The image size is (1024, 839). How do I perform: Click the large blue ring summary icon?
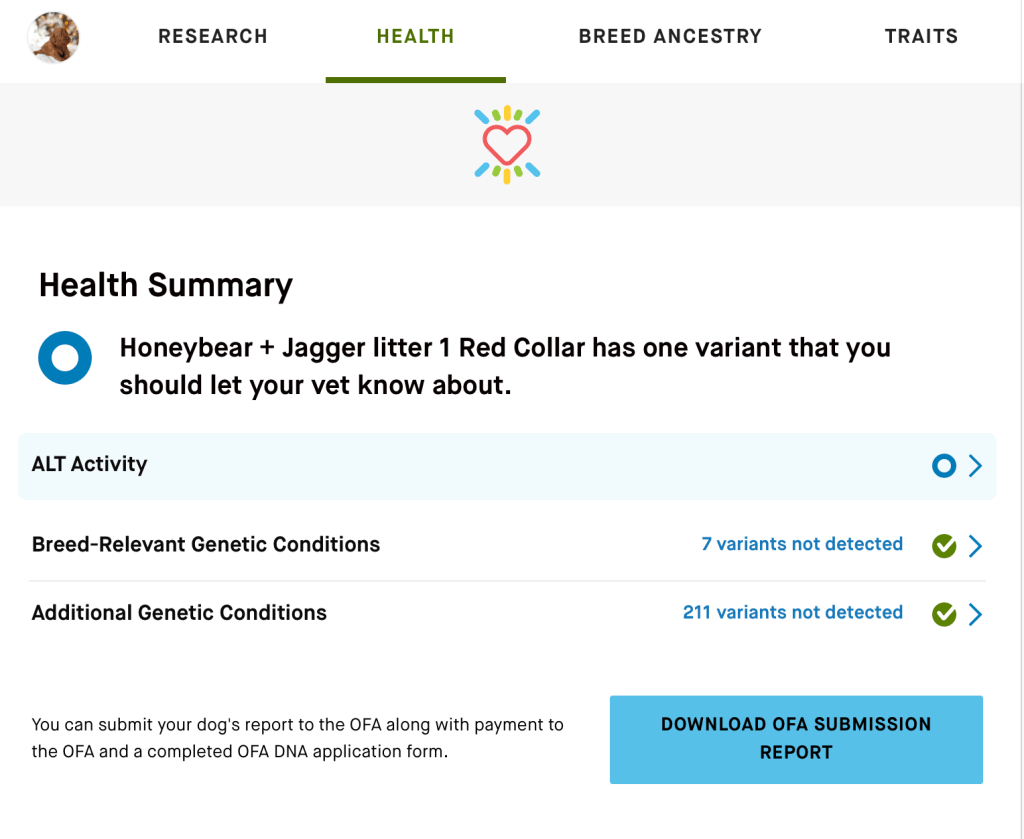pos(65,358)
